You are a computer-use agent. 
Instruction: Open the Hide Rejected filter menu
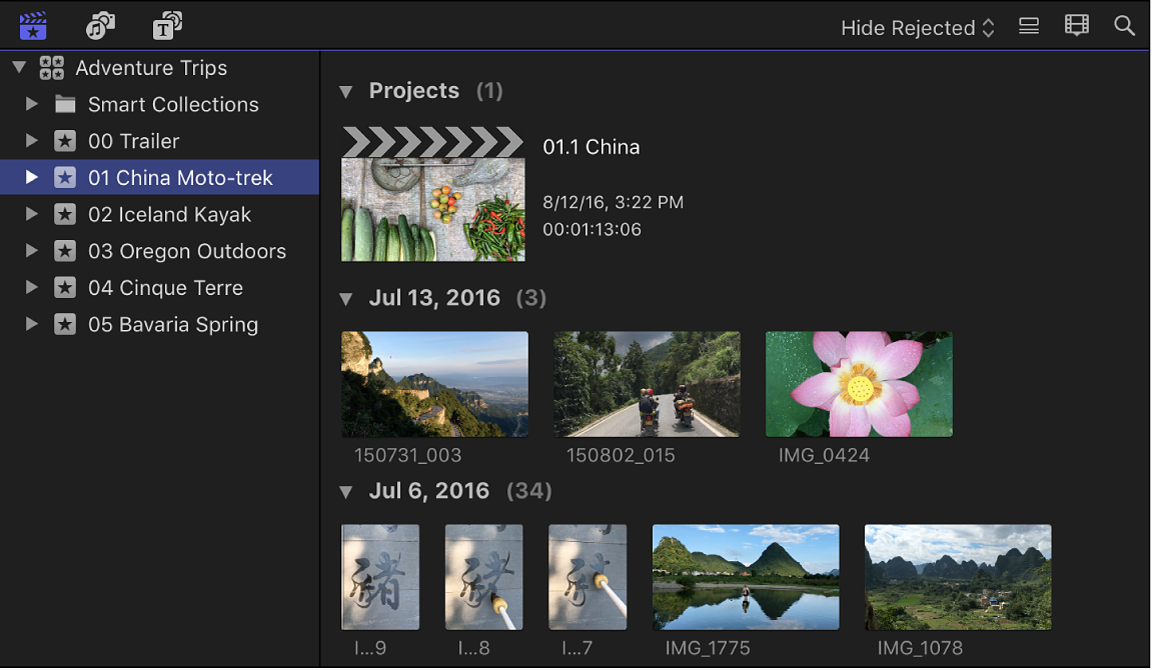(x=917, y=28)
